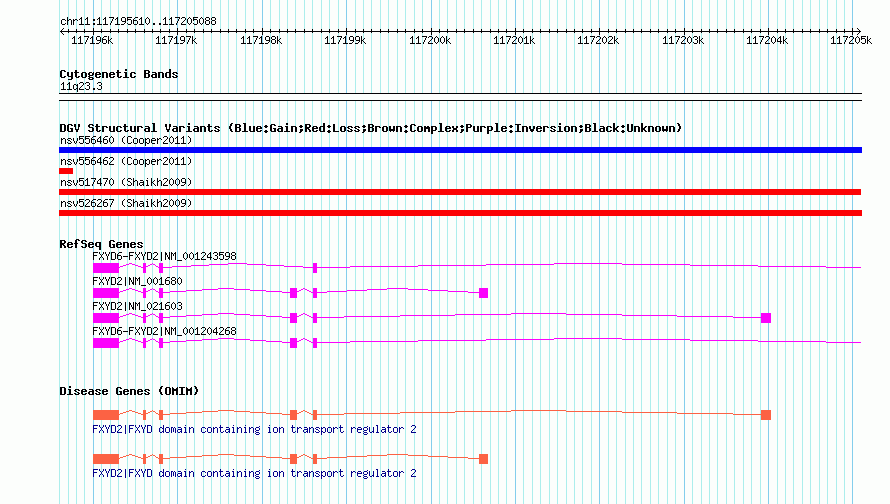This screenshot has width=890, height=504.
Task: Select the FXYD6-FXYD2|NM_001243598 transcript label
Action: pyautogui.click(x=164, y=256)
